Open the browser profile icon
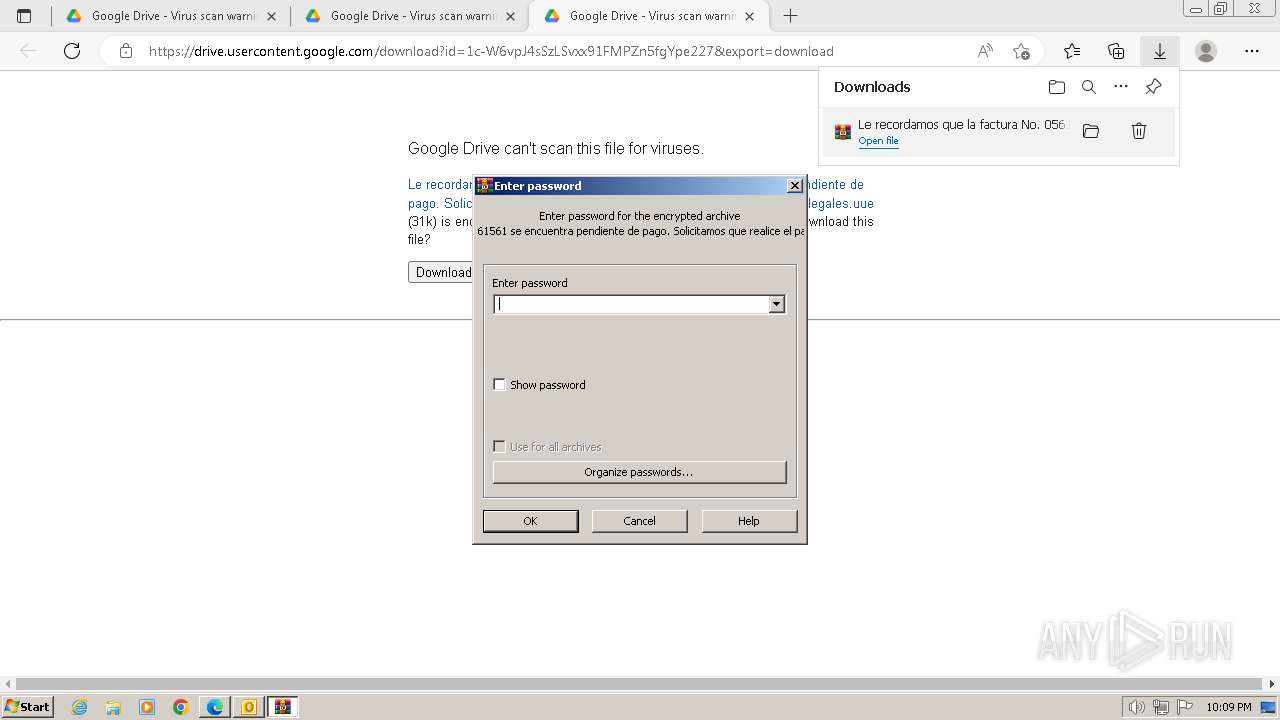 point(1206,51)
